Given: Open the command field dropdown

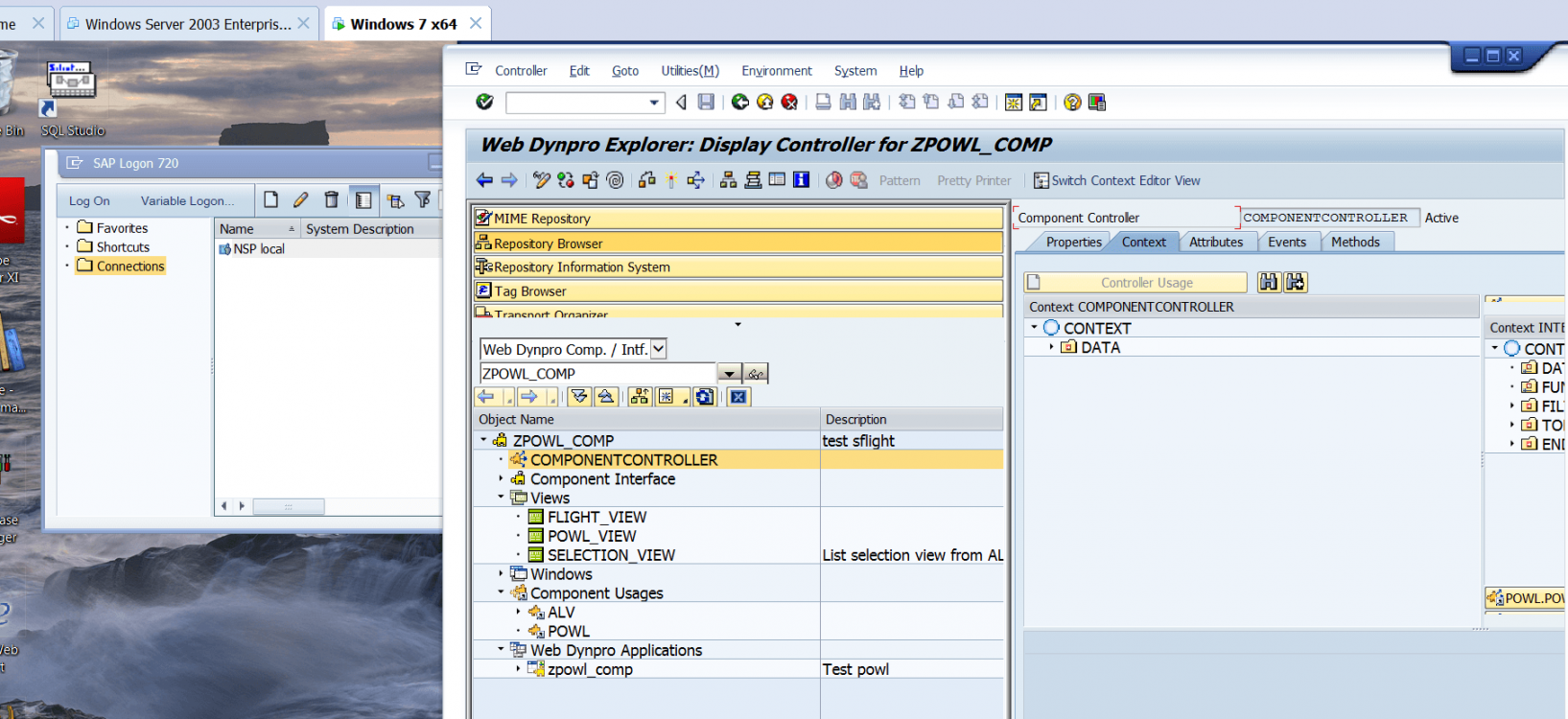Looking at the screenshot, I should coord(654,103).
